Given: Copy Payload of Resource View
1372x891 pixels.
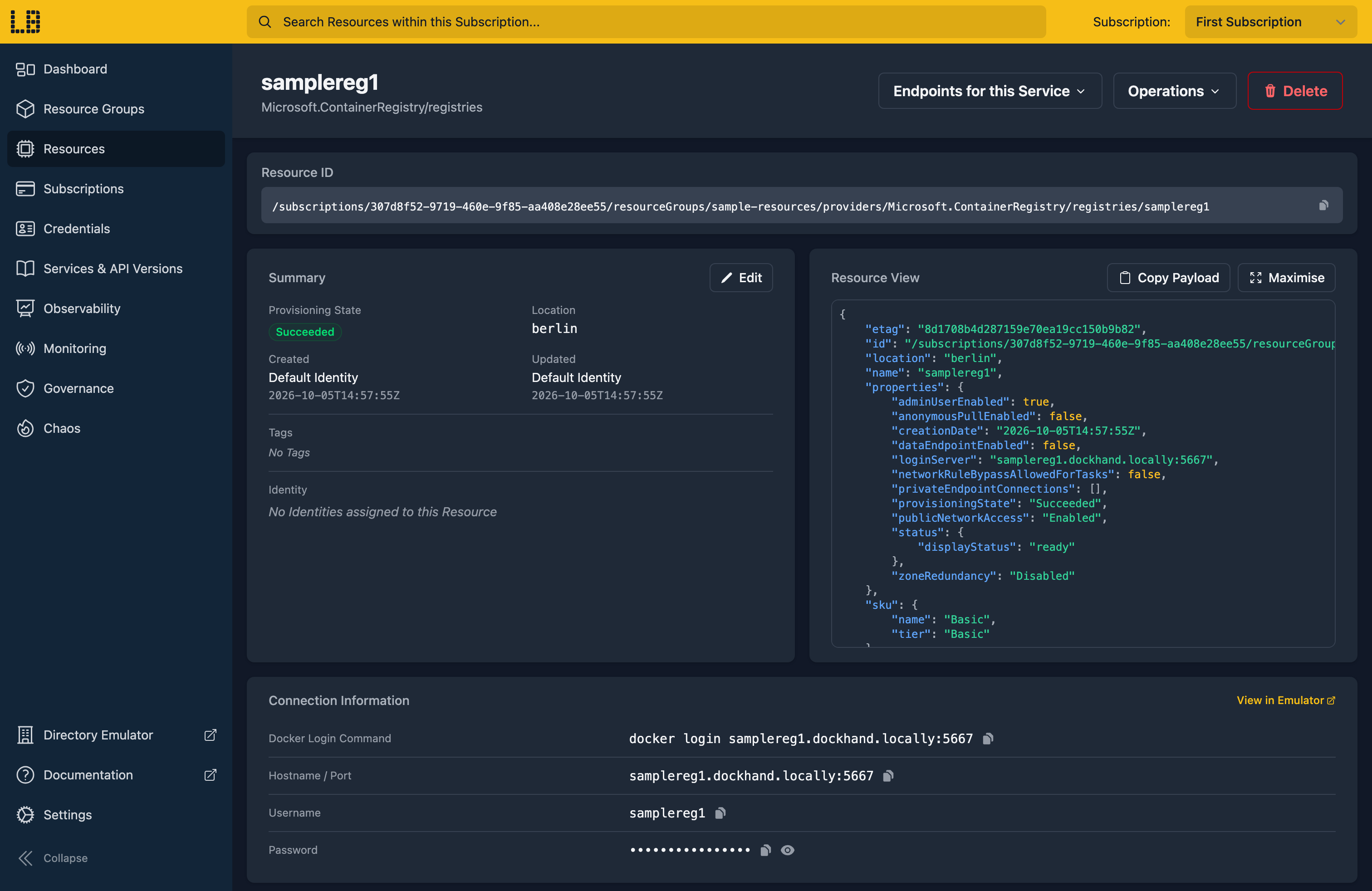Looking at the screenshot, I should point(1168,278).
